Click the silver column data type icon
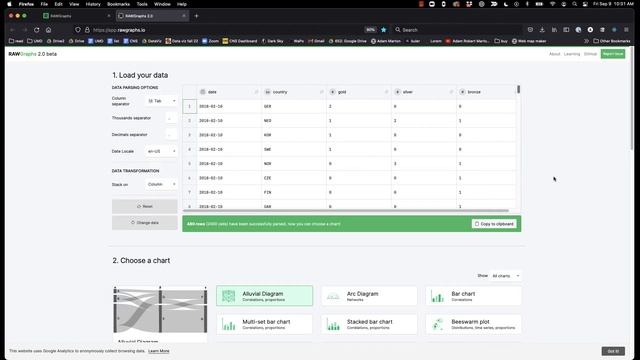The width and height of the screenshot is (640, 360). [397, 92]
